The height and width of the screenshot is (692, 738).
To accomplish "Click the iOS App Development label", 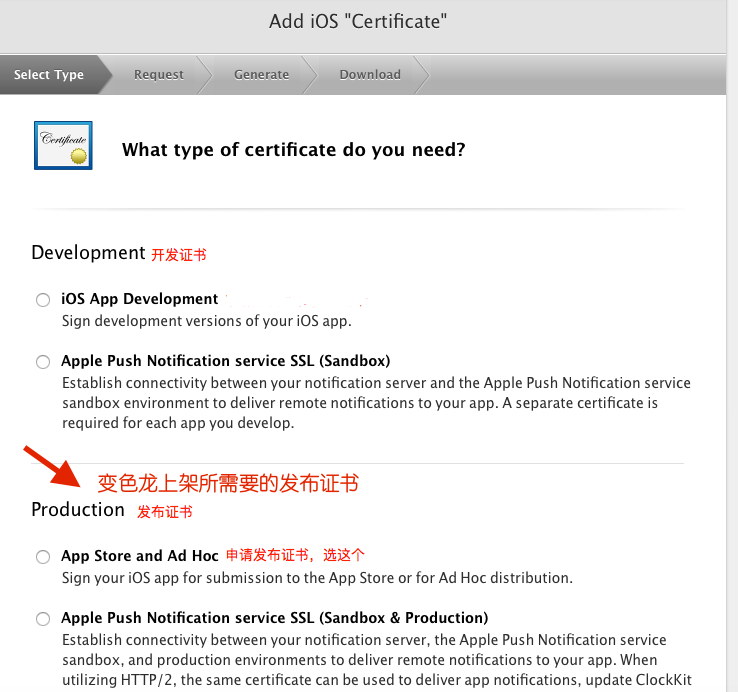I will coord(140,299).
